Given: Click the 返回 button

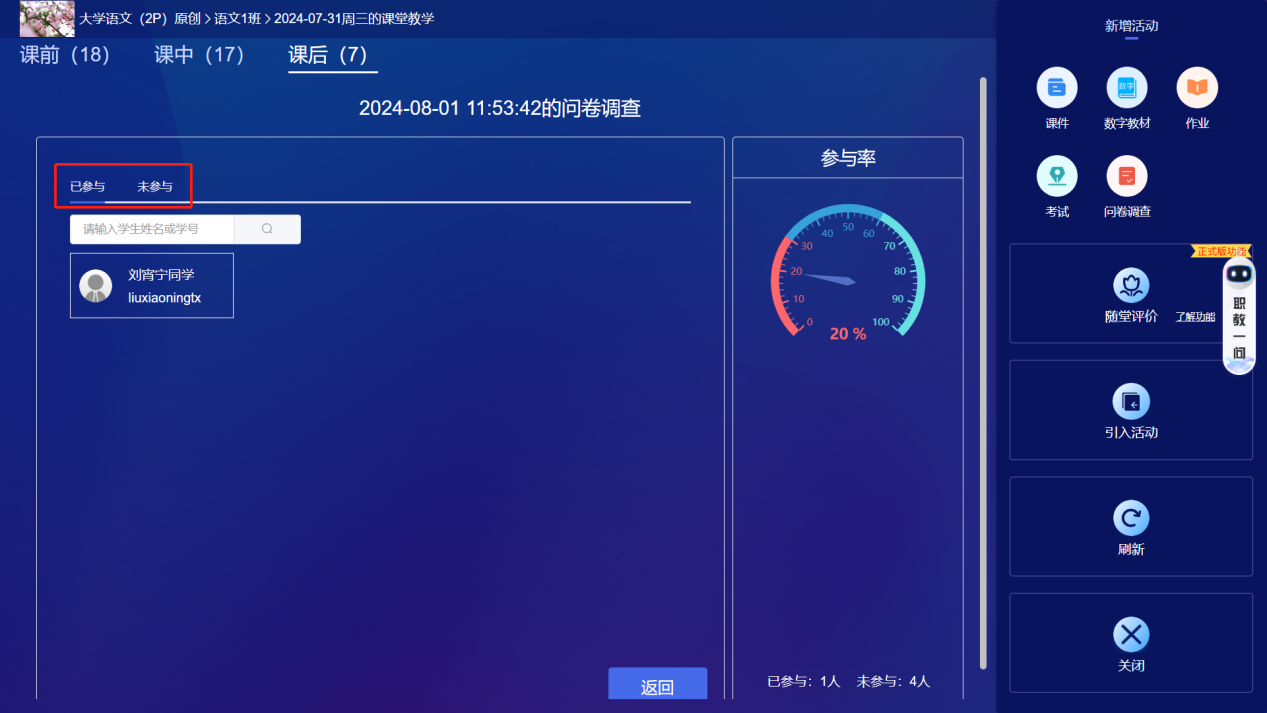Looking at the screenshot, I should pos(657,684).
